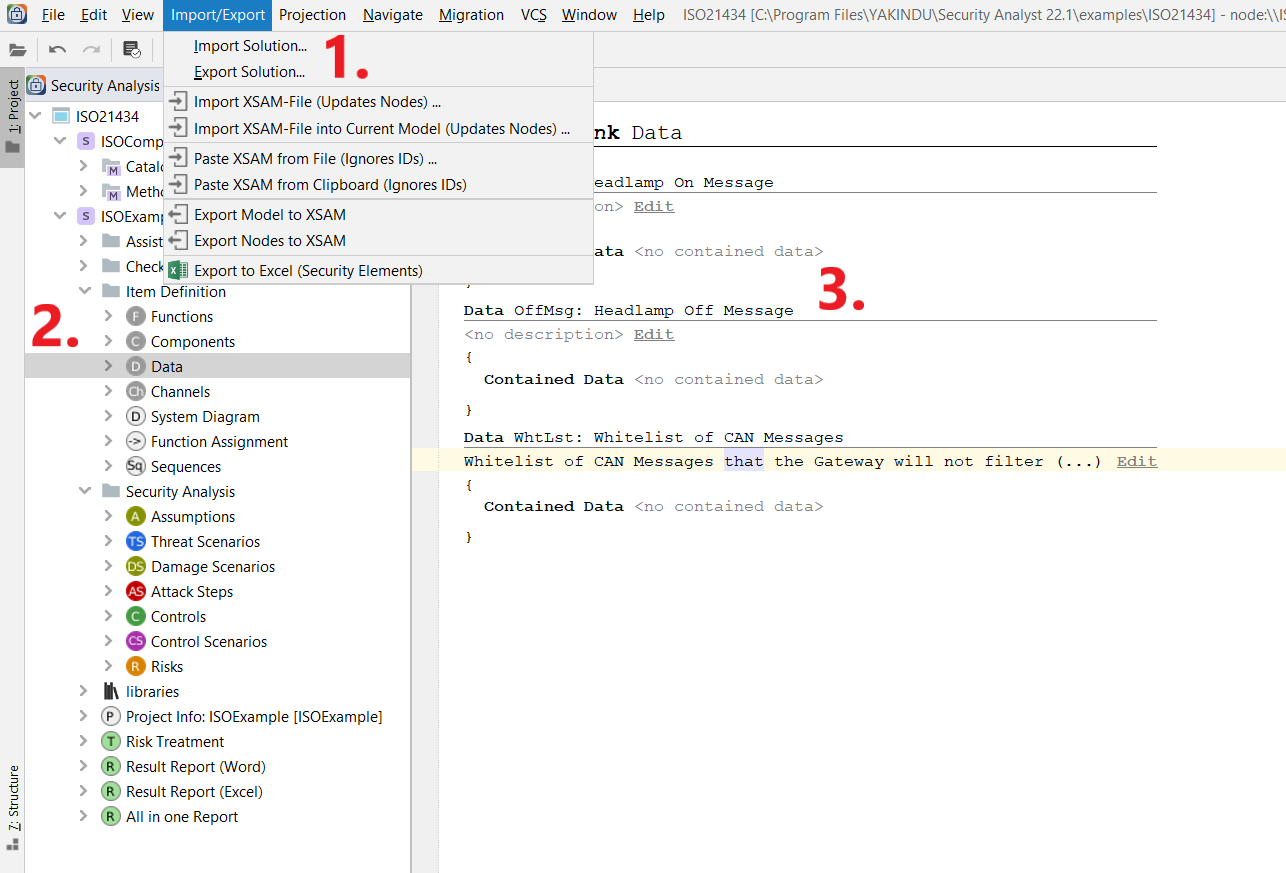Choose Export Model to XSAM
This screenshot has height=873, width=1286.
pos(270,214)
